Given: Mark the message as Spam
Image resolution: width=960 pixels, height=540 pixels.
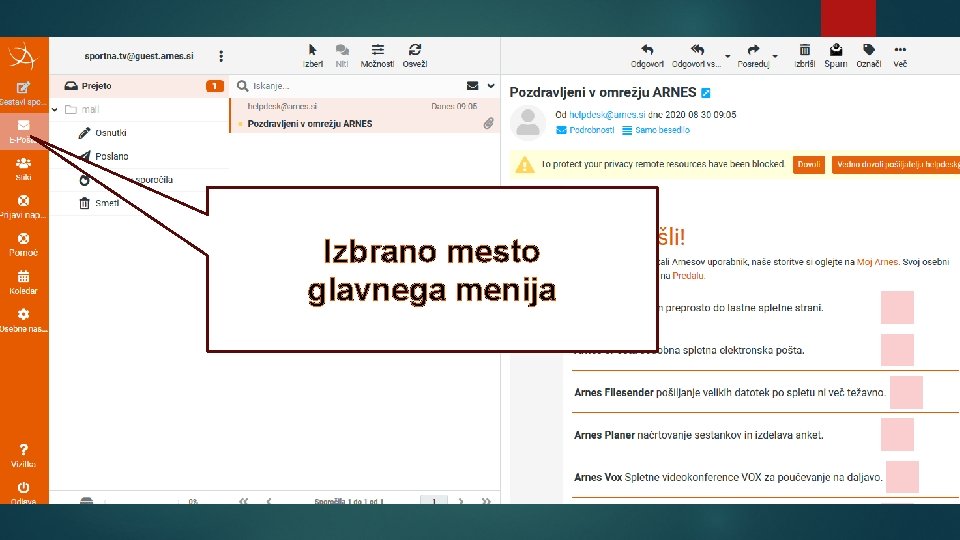Looking at the screenshot, I should [836, 56].
